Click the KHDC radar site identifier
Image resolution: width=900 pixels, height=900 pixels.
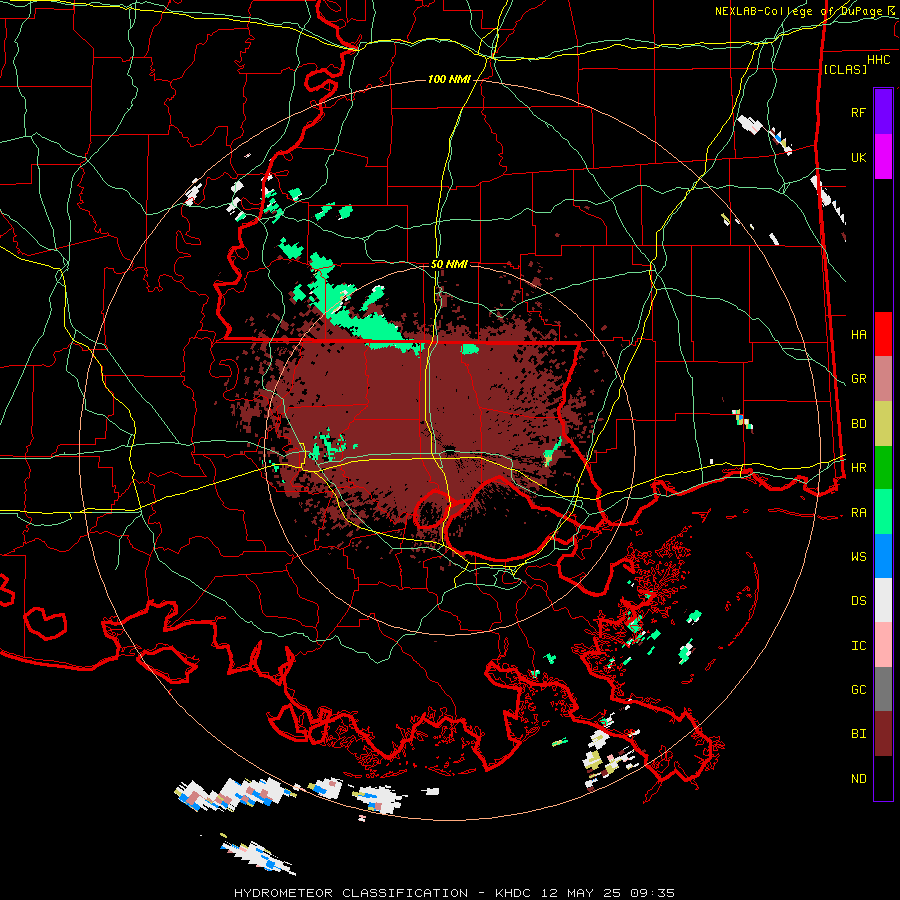pyautogui.click(x=515, y=893)
